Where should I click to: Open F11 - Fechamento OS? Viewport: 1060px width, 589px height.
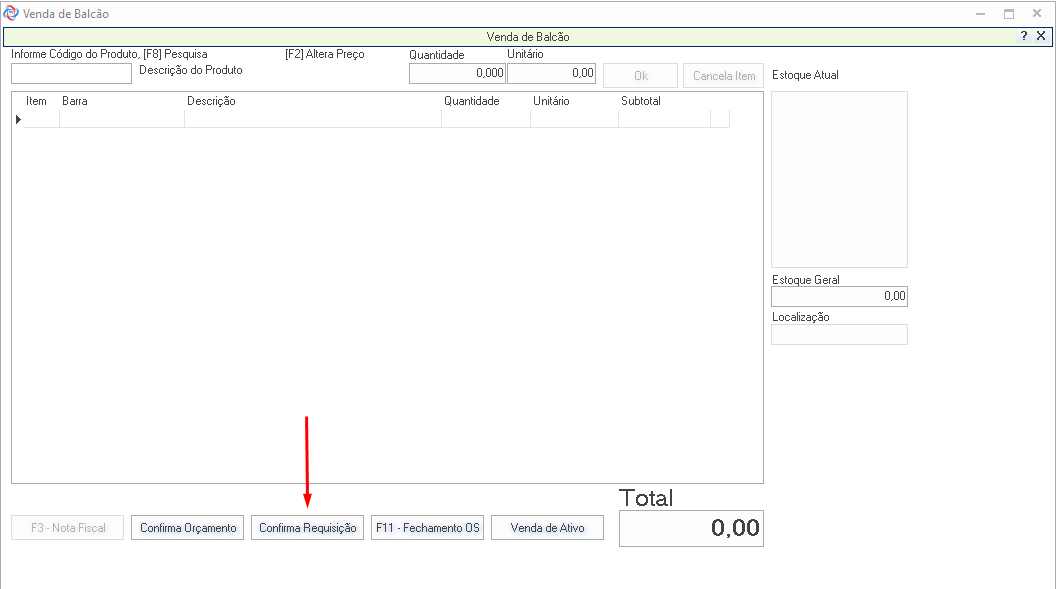coord(427,528)
